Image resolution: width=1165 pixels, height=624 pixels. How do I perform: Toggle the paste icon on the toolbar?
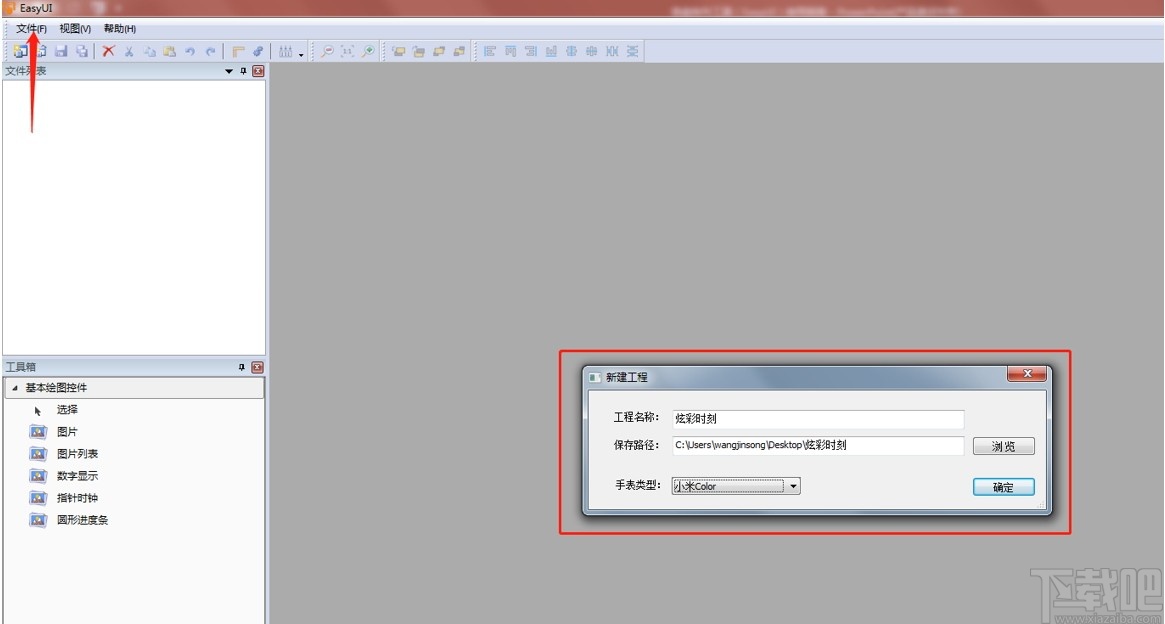coord(168,51)
